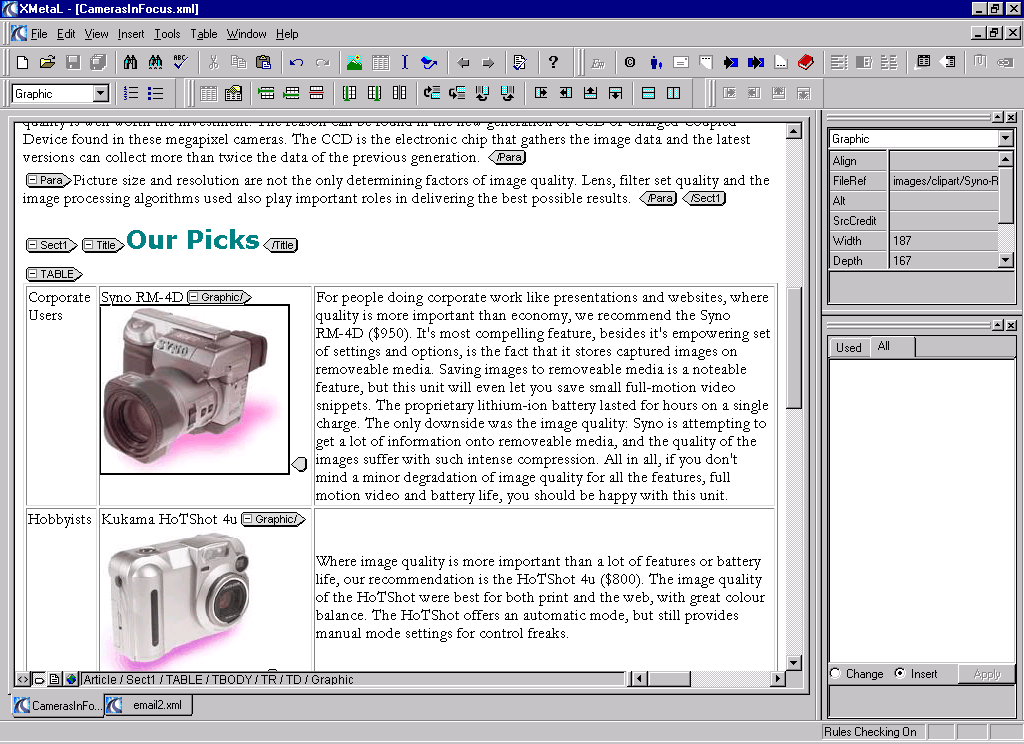Select the Syno RM-4D camera image

[195, 389]
